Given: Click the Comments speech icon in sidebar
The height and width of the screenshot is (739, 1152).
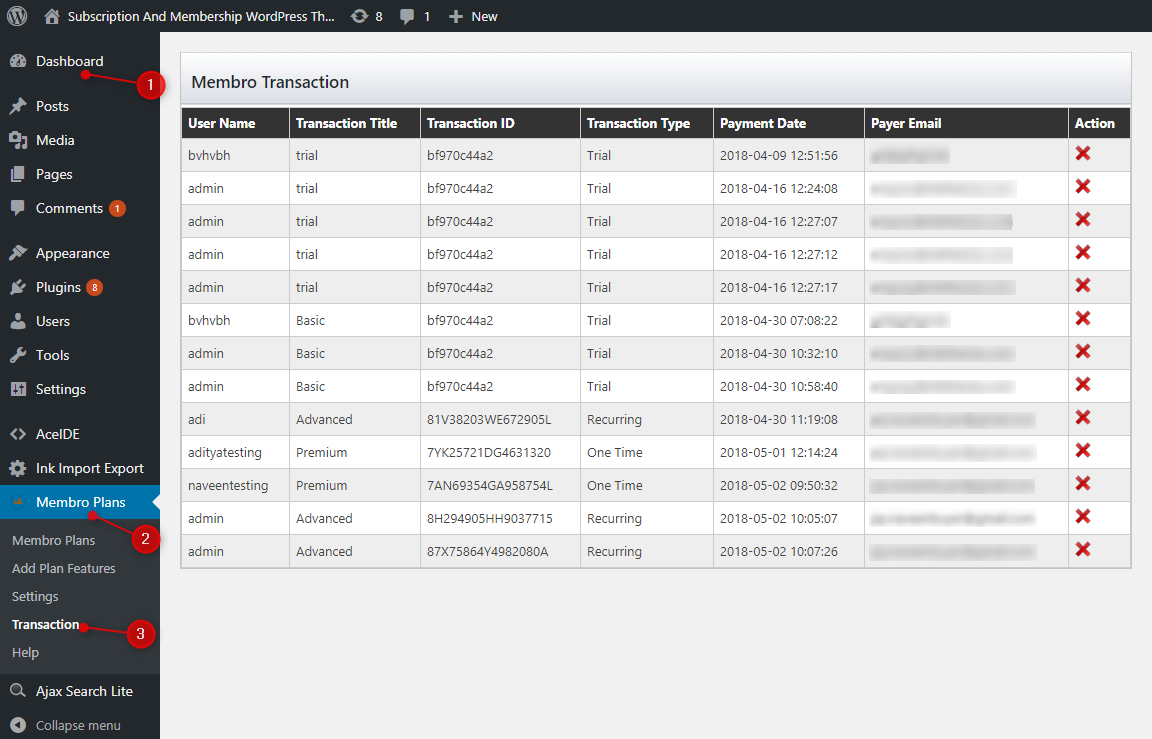Looking at the screenshot, I should pos(18,208).
